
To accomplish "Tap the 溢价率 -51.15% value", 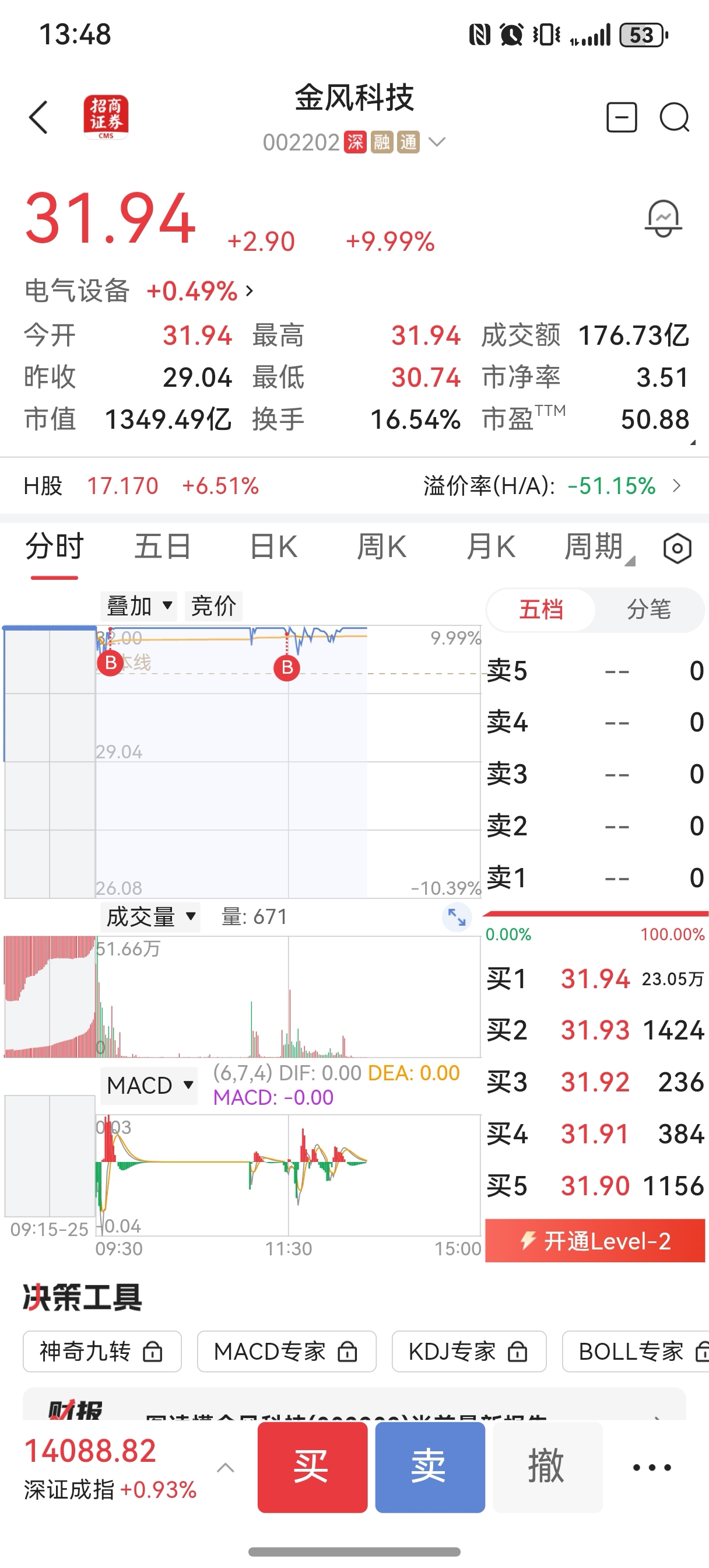I will (611, 486).
